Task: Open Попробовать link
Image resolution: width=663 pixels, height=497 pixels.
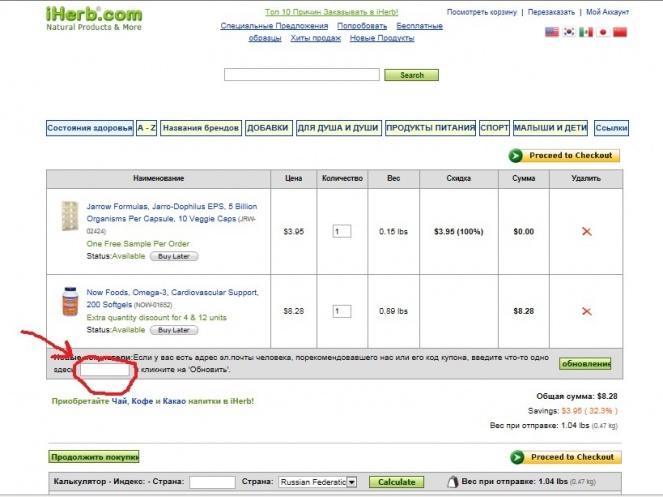Action: tap(362, 26)
